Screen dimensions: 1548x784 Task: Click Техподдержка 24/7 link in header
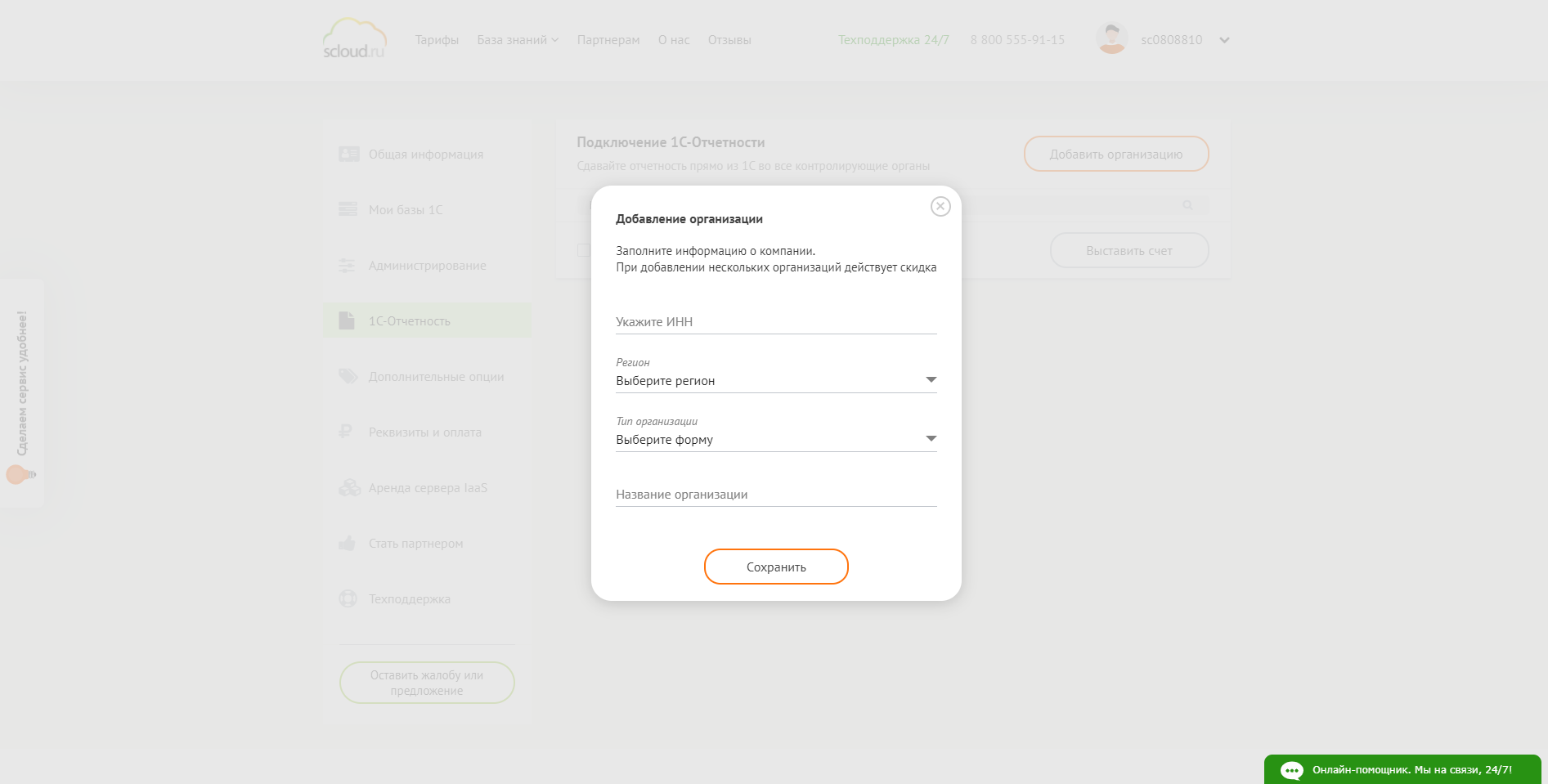tap(894, 40)
